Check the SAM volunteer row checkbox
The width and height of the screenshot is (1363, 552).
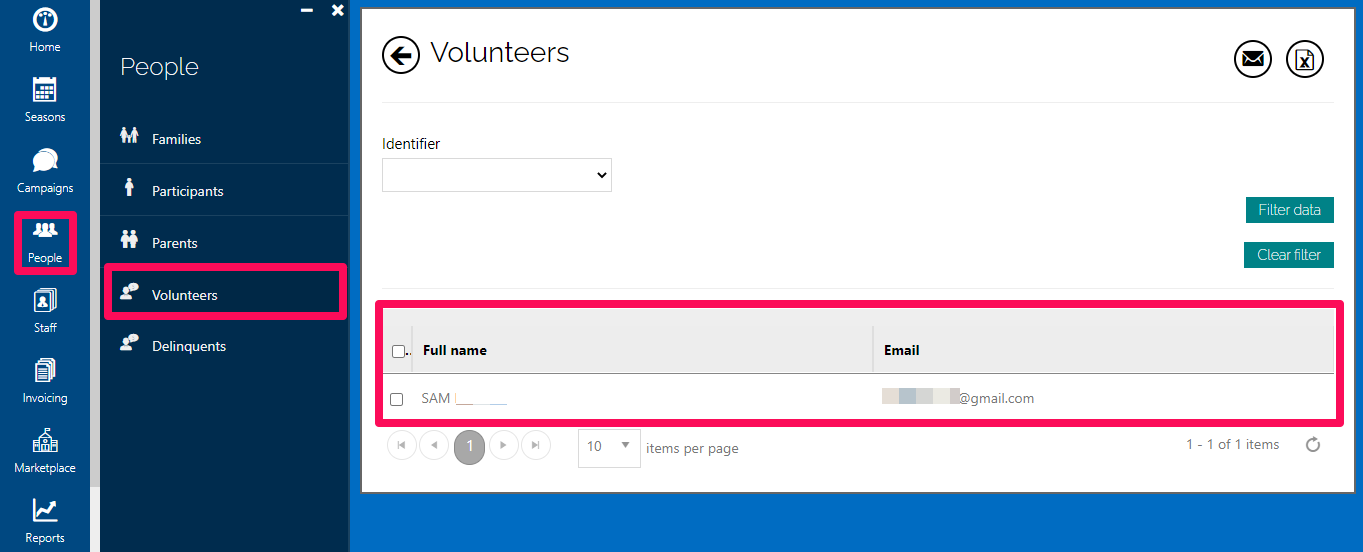[397, 399]
